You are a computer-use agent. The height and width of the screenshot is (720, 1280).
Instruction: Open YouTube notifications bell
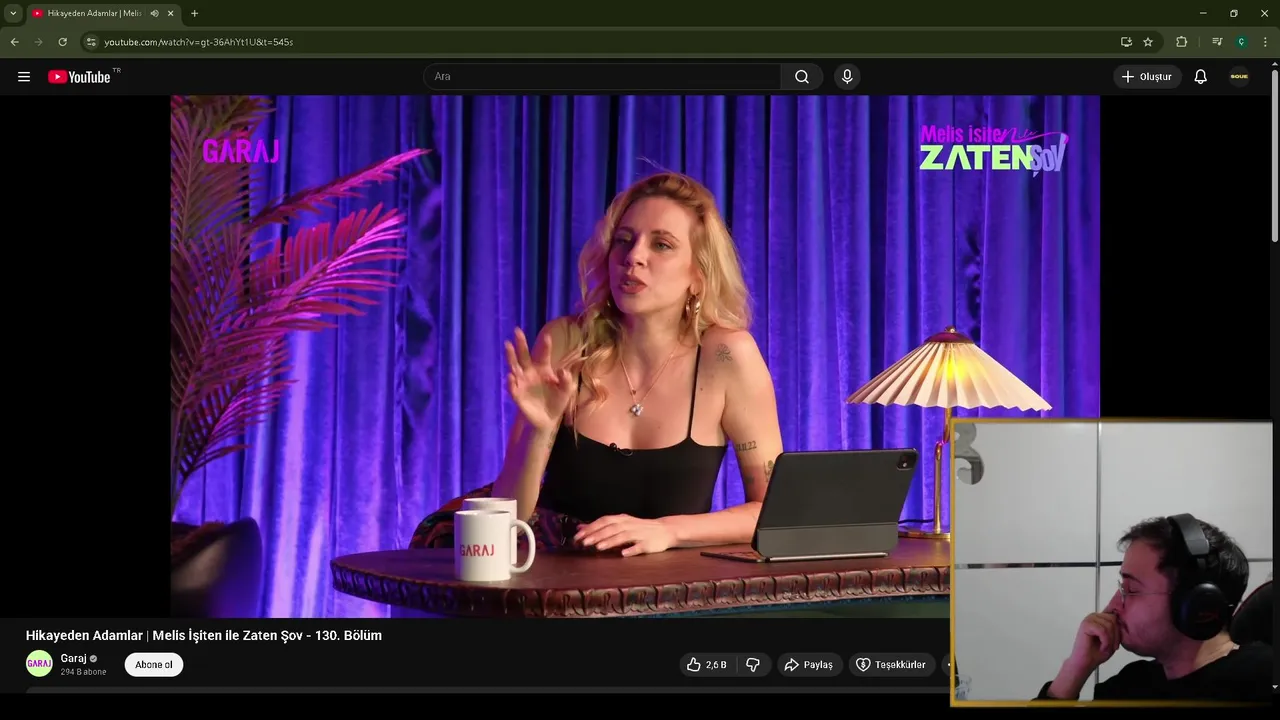point(1201,77)
